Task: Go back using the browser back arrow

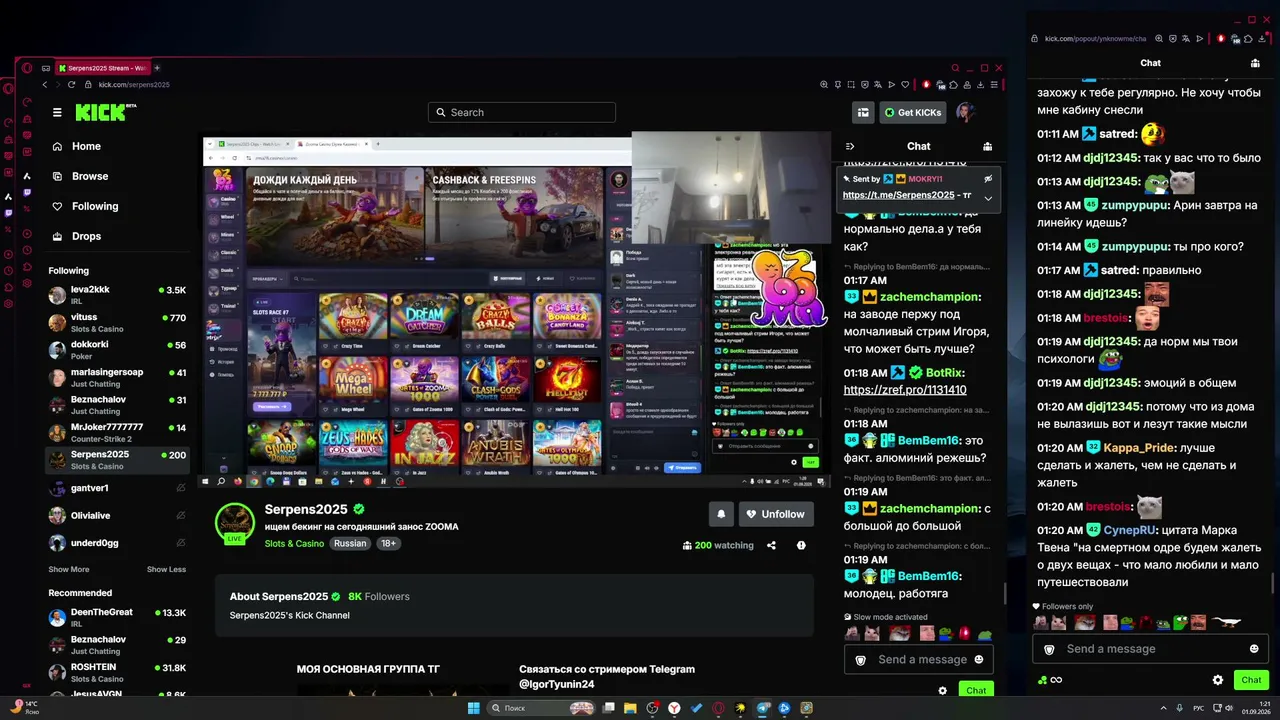Action: tap(45, 85)
